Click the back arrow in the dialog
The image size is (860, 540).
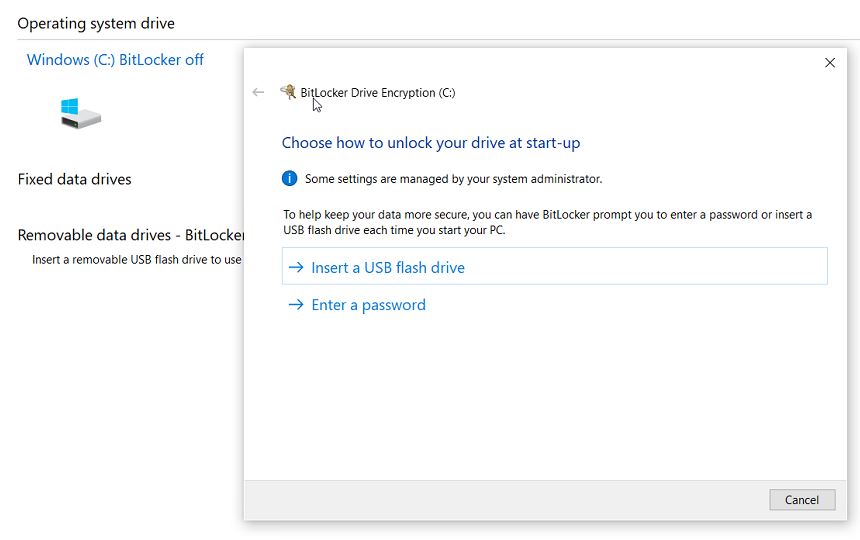258,92
